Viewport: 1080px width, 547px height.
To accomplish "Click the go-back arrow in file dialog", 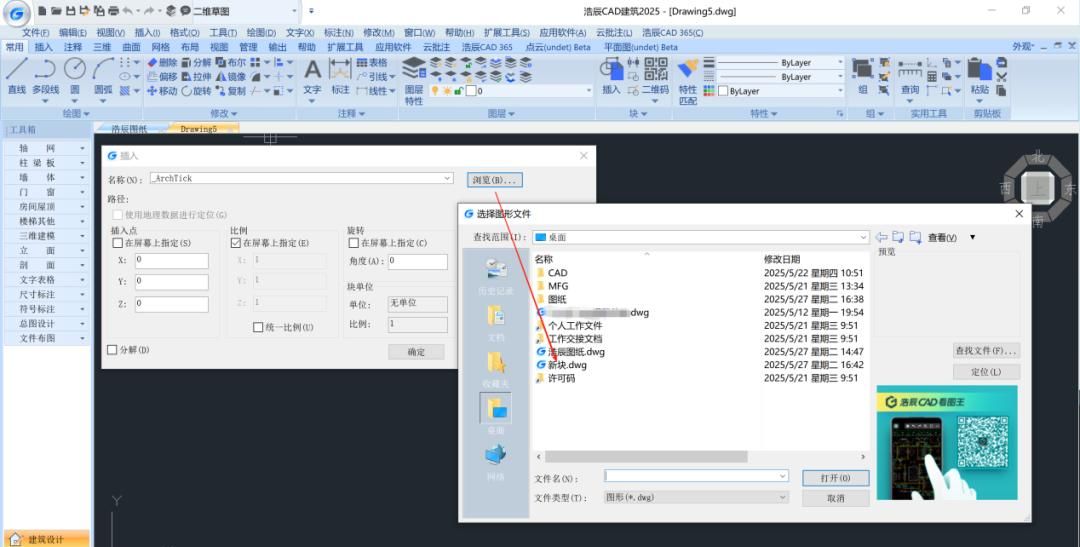I will point(881,237).
